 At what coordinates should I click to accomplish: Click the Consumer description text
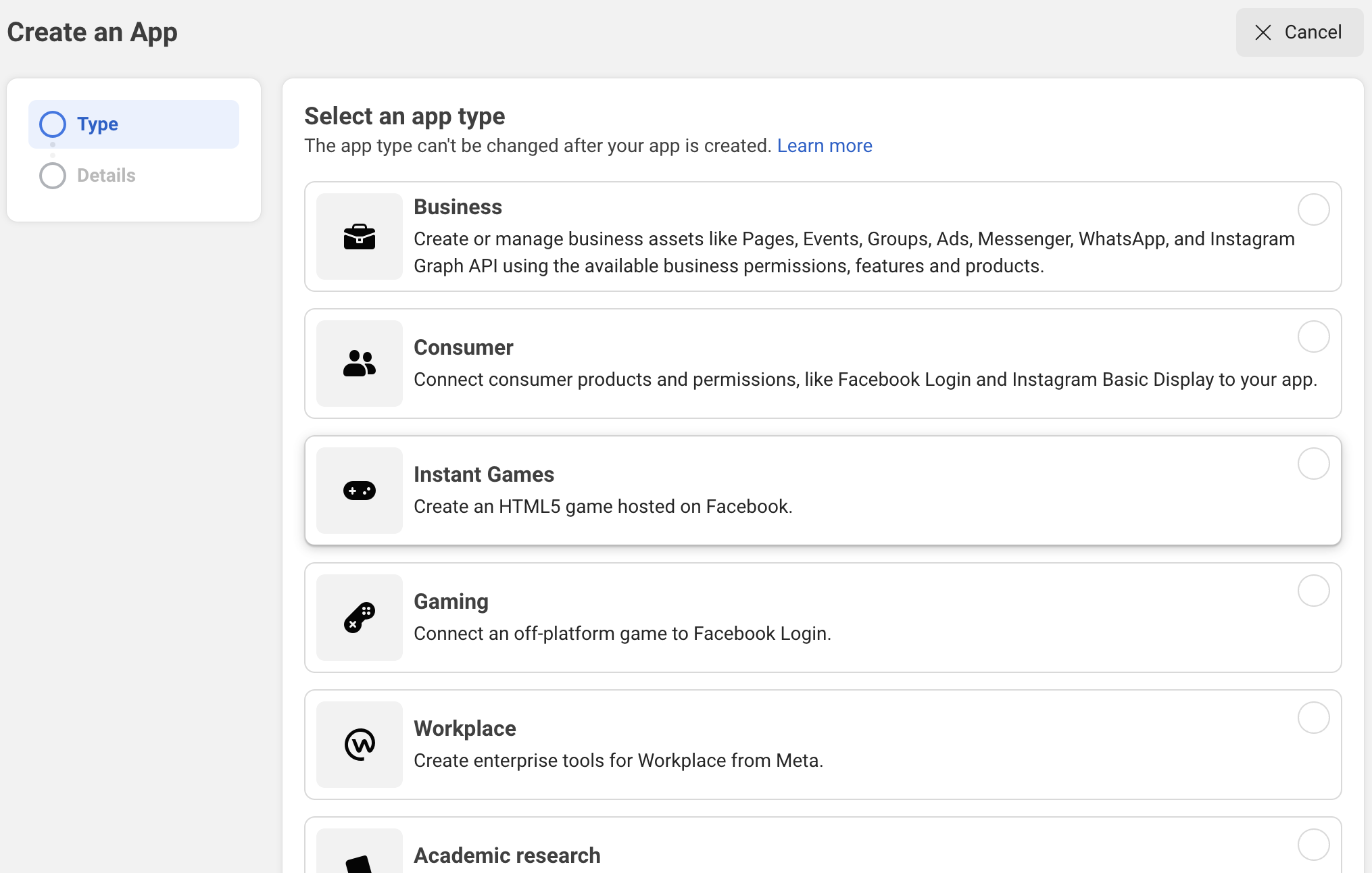coord(865,380)
